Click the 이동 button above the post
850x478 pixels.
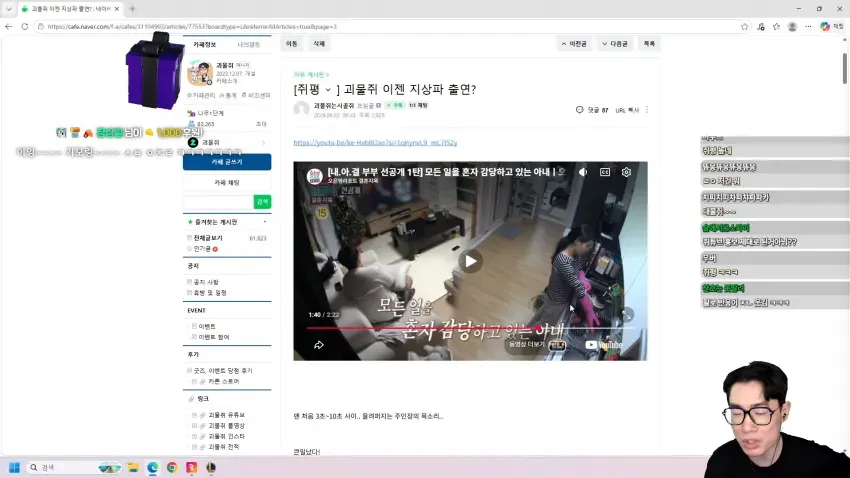tap(292, 44)
